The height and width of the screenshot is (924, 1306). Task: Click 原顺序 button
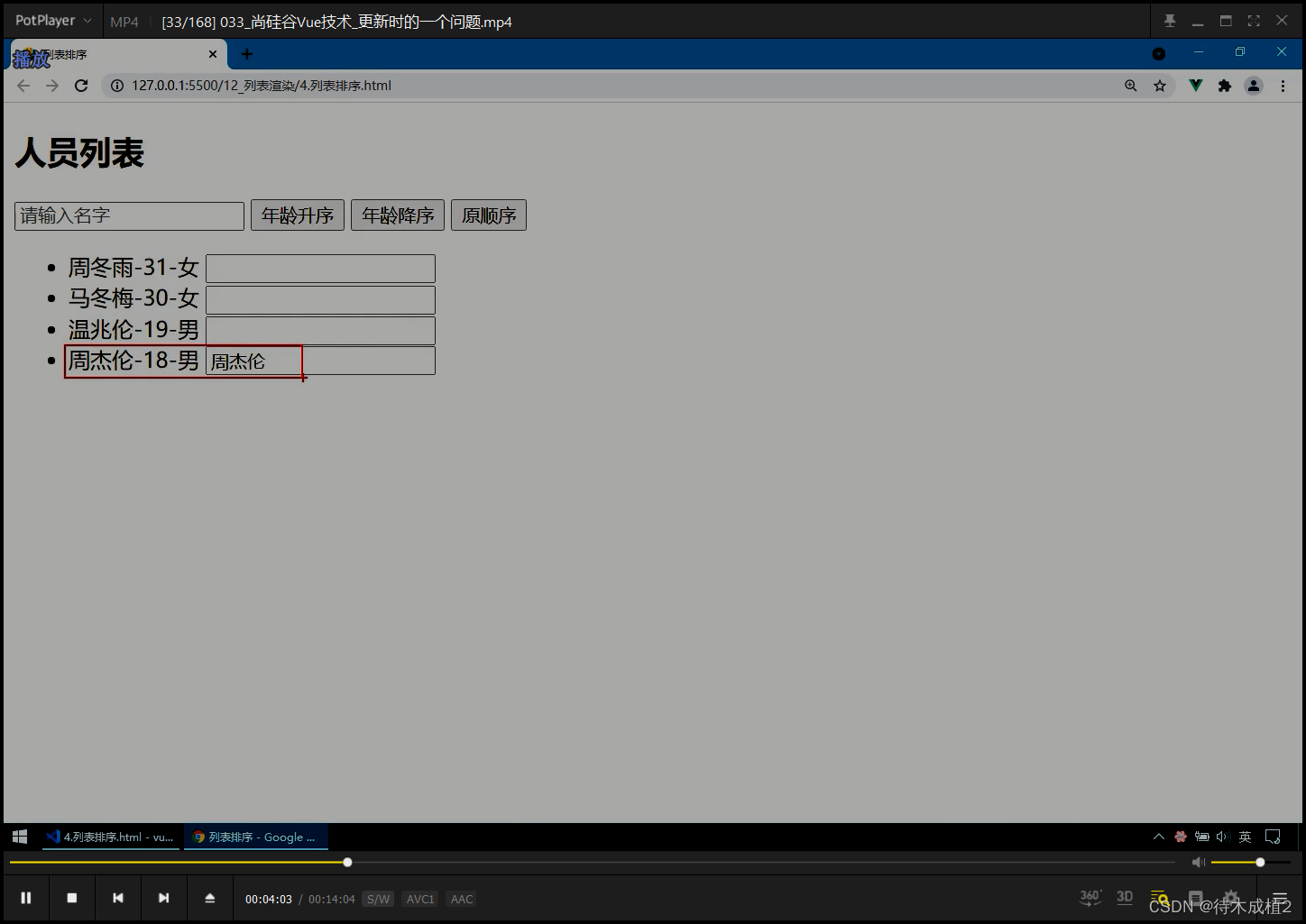(x=489, y=215)
